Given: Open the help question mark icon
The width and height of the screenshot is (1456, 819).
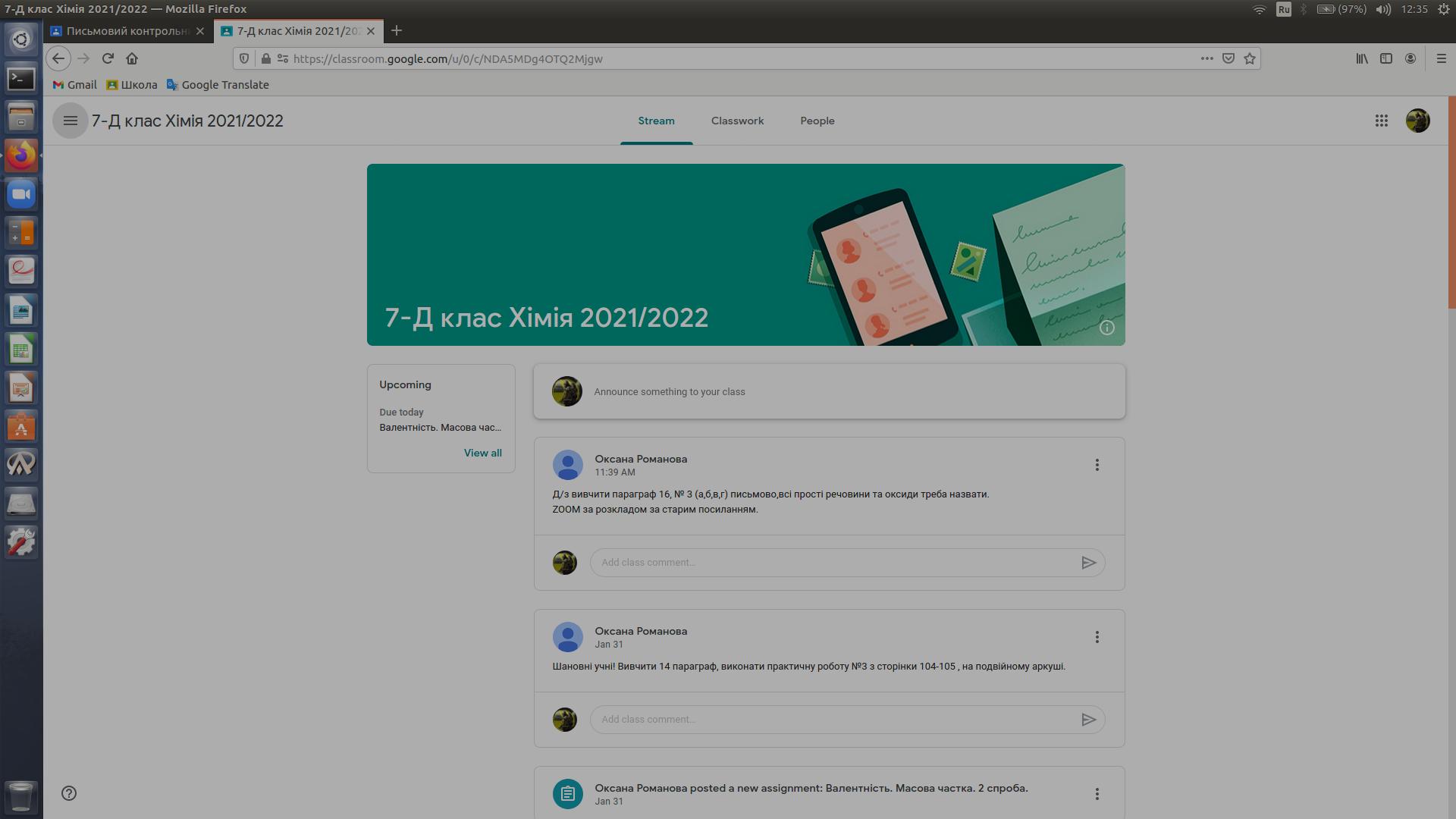Looking at the screenshot, I should (x=69, y=793).
